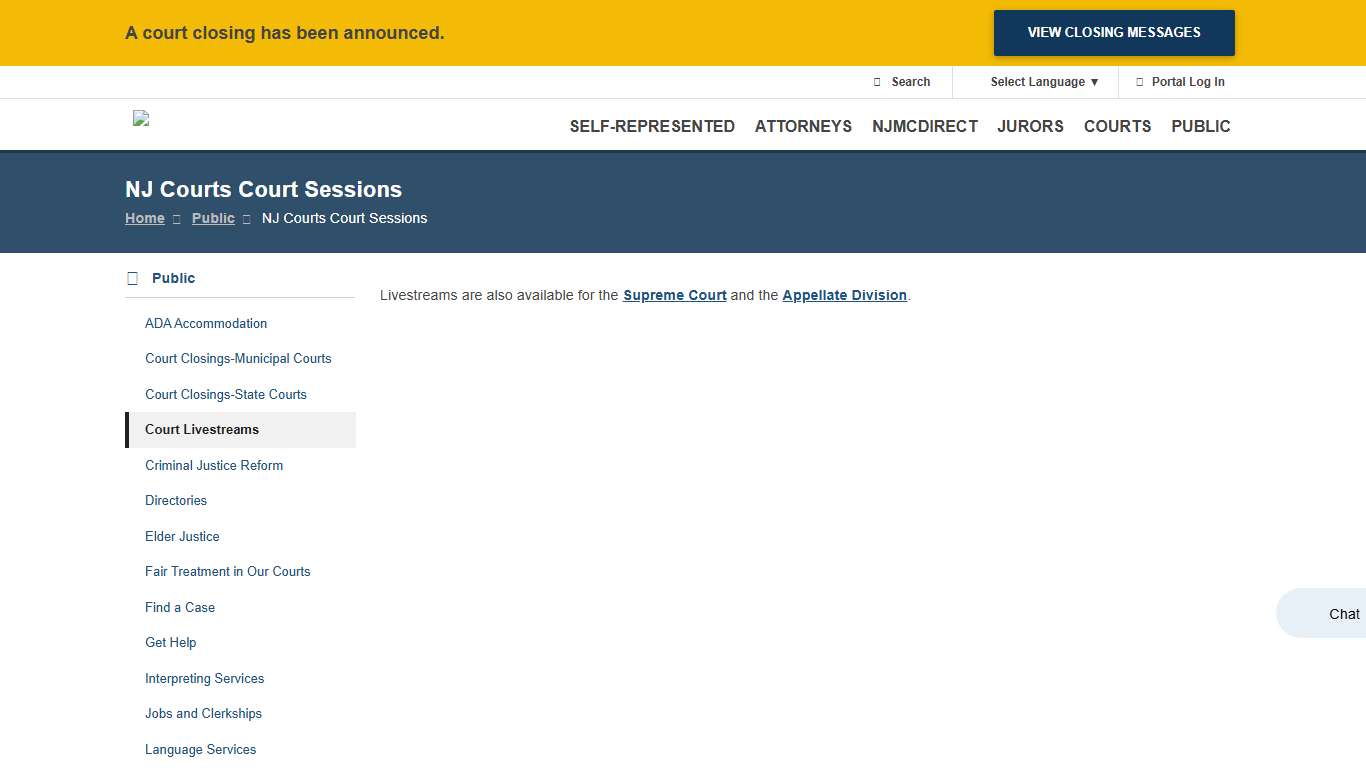Open the COURTS navigation menu
The width and height of the screenshot is (1366, 768).
pos(1117,126)
